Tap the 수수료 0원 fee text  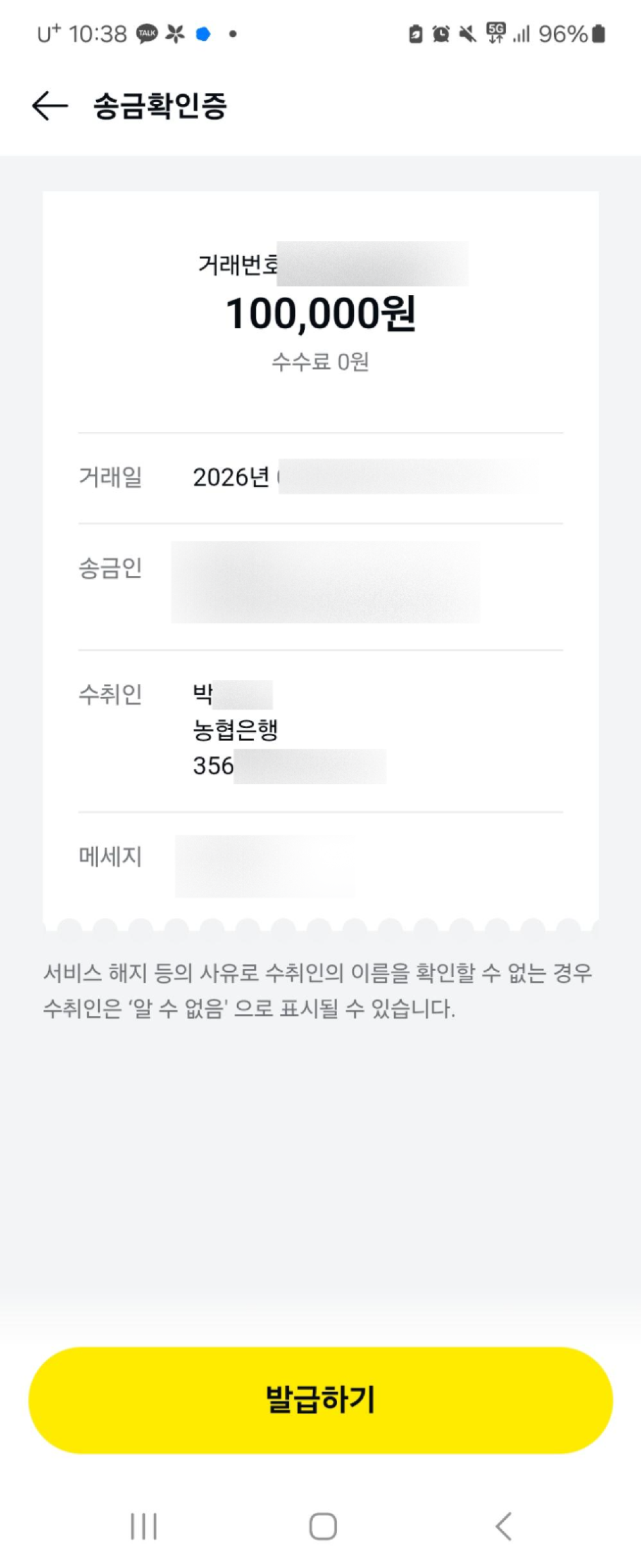(320, 362)
